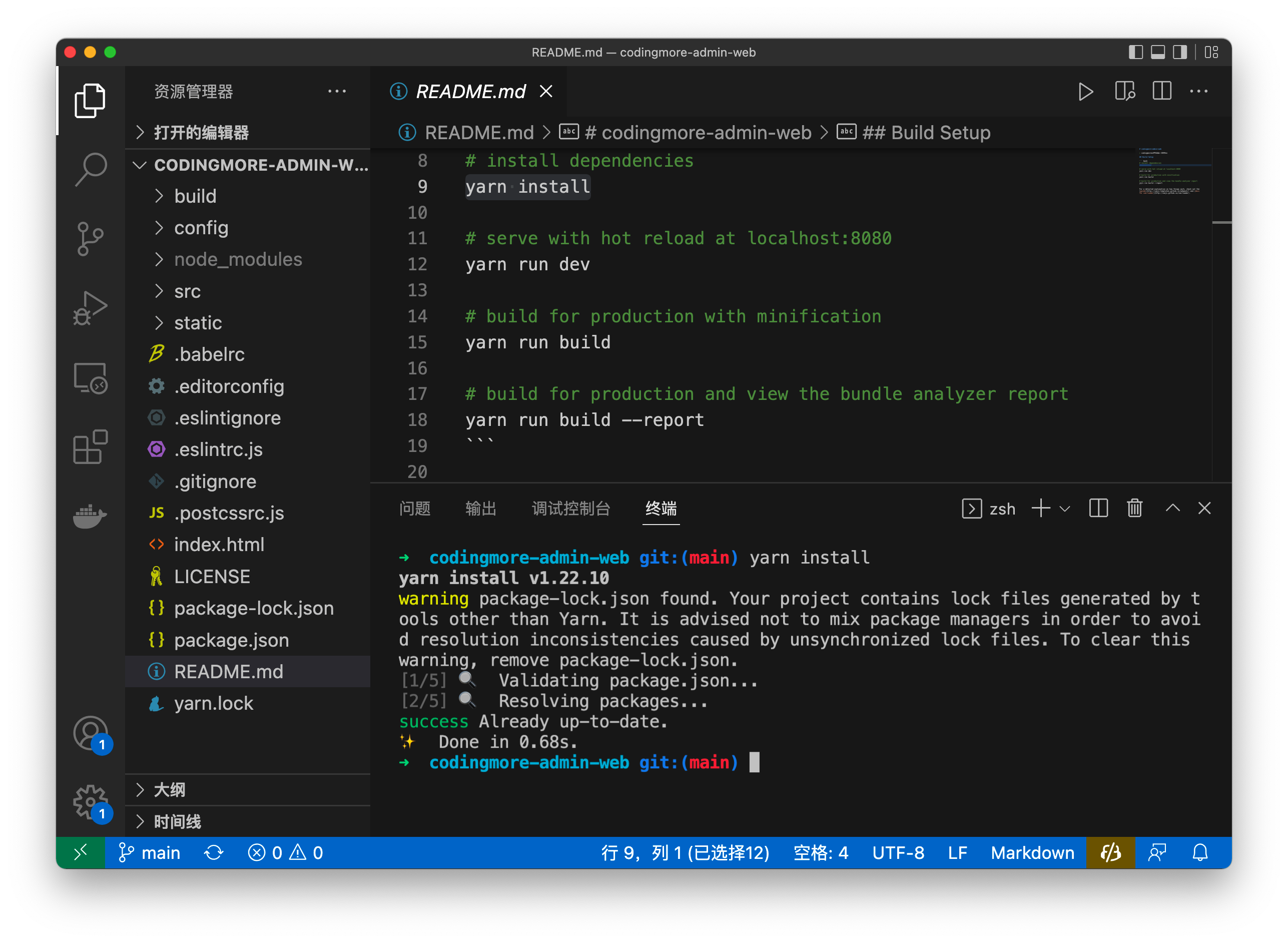The height and width of the screenshot is (943, 1288).
Task: Toggle the primary sidebar layout button
Action: [1135, 53]
